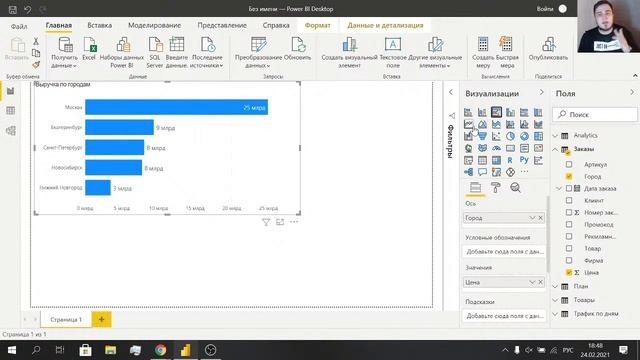Check the Дата заказа field checkbox
Image resolution: width=640 pixels, height=360 pixels.
point(569,189)
